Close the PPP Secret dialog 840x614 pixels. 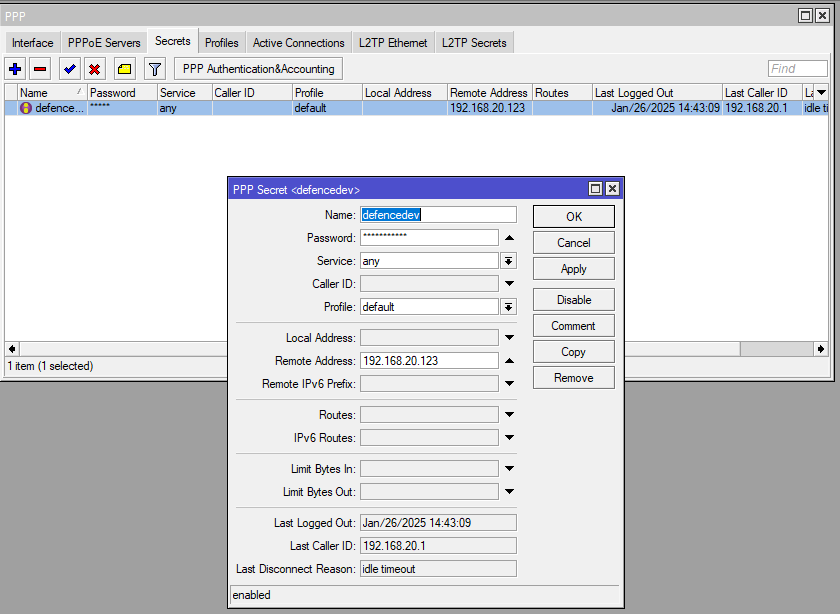point(612,189)
